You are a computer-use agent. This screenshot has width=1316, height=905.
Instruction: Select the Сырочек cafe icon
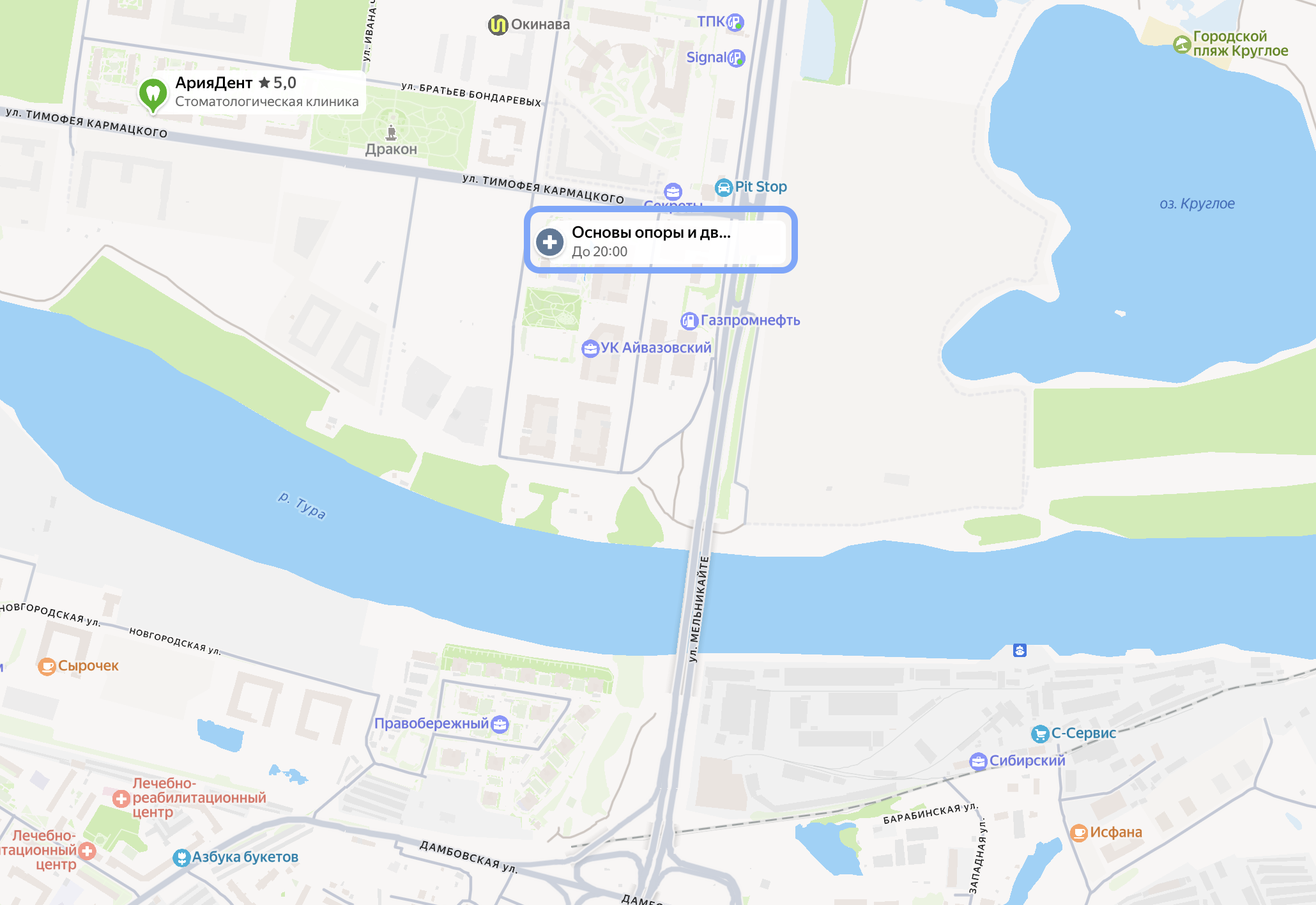coord(47,667)
